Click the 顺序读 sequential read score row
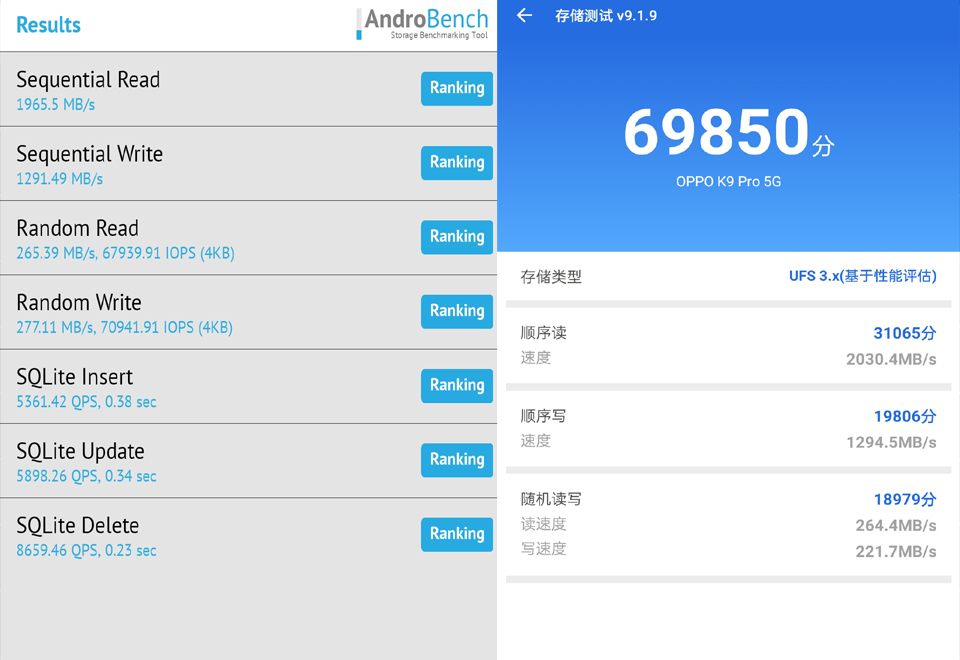This screenshot has height=660, width=960. pyautogui.click(x=728, y=333)
